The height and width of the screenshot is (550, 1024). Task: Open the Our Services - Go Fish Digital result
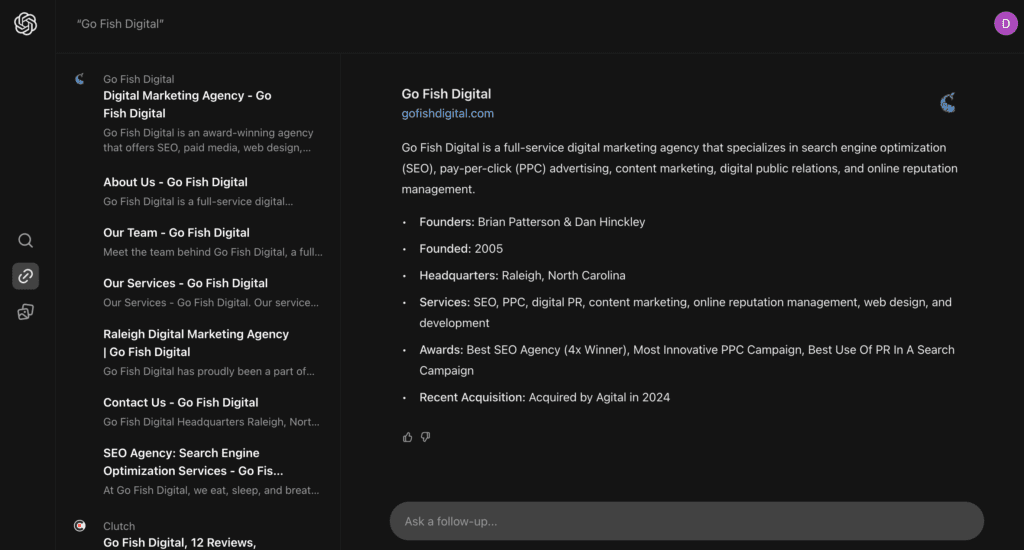pyautogui.click(x=185, y=283)
